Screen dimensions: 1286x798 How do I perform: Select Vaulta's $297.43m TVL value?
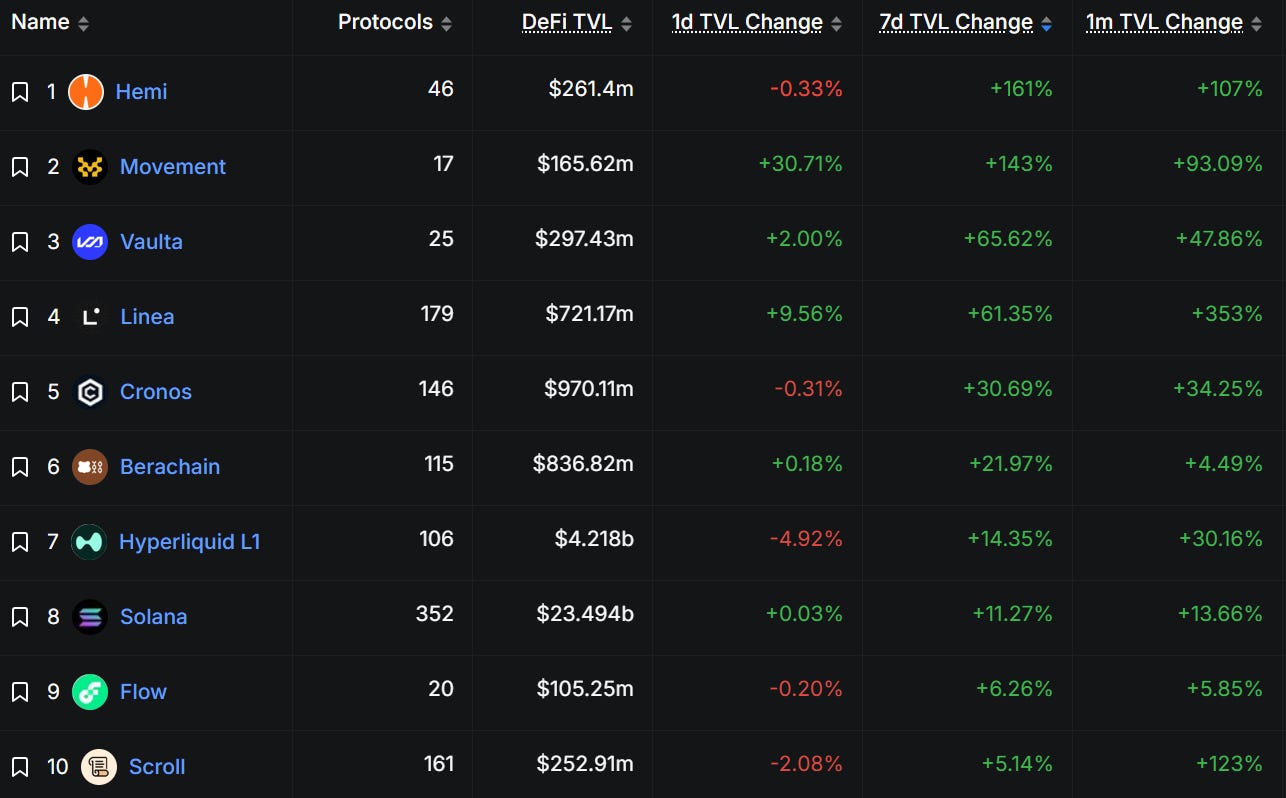tap(584, 239)
